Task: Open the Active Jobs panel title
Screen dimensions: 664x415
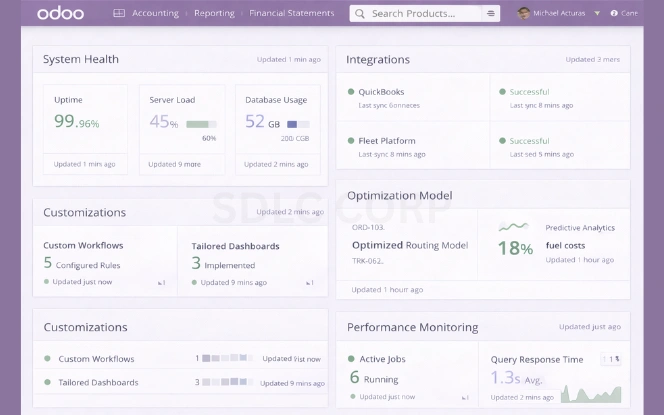Action: coord(382,359)
